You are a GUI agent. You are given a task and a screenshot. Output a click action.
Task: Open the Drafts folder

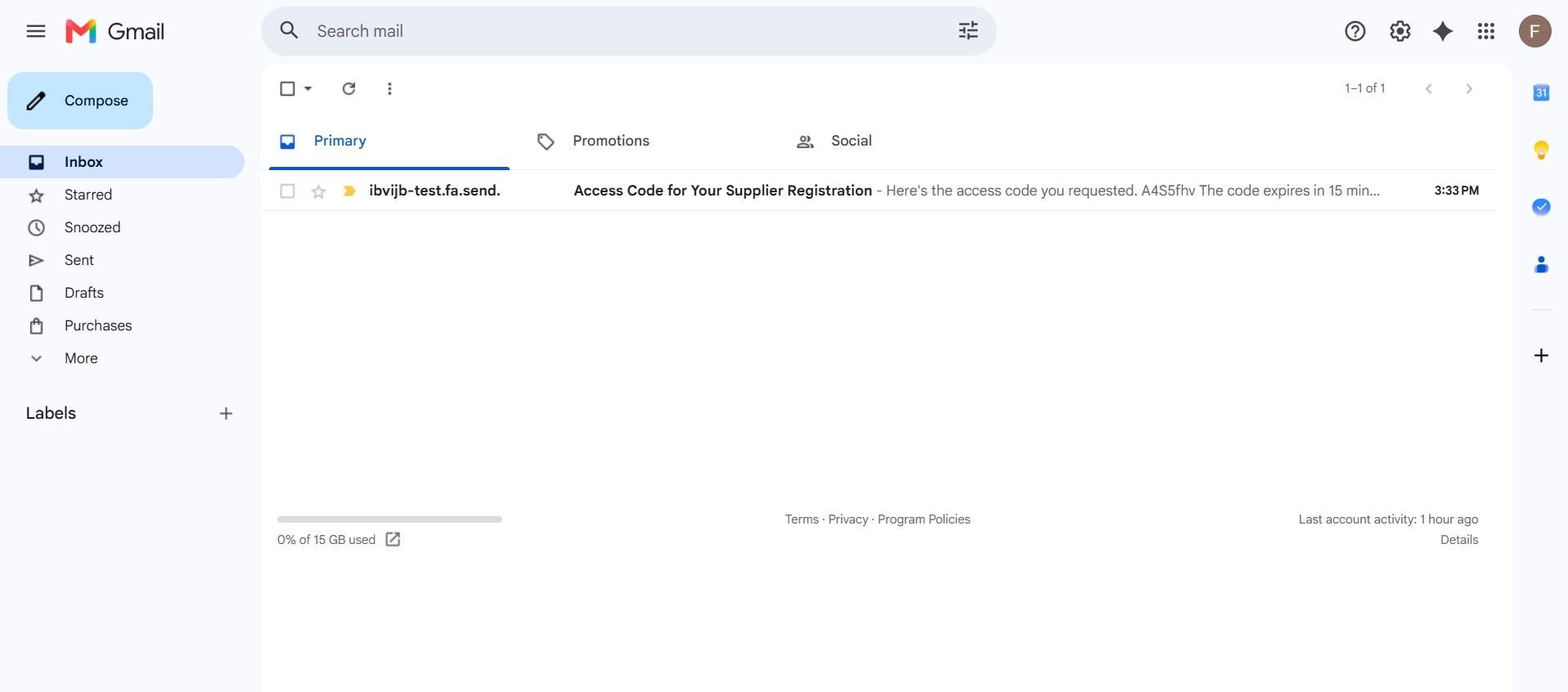pyautogui.click(x=122, y=293)
